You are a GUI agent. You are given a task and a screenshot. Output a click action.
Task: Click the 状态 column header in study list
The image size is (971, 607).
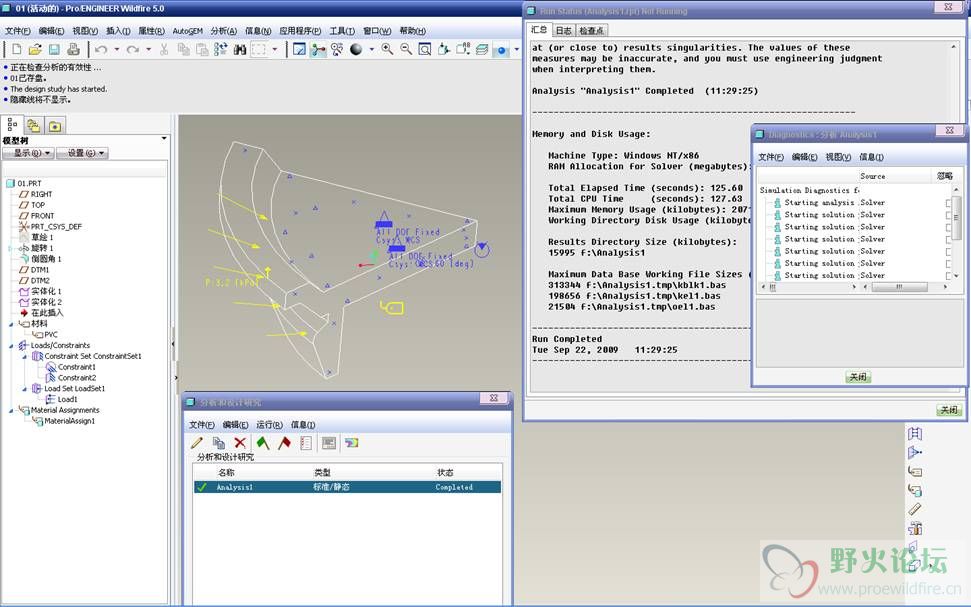point(445,472)
